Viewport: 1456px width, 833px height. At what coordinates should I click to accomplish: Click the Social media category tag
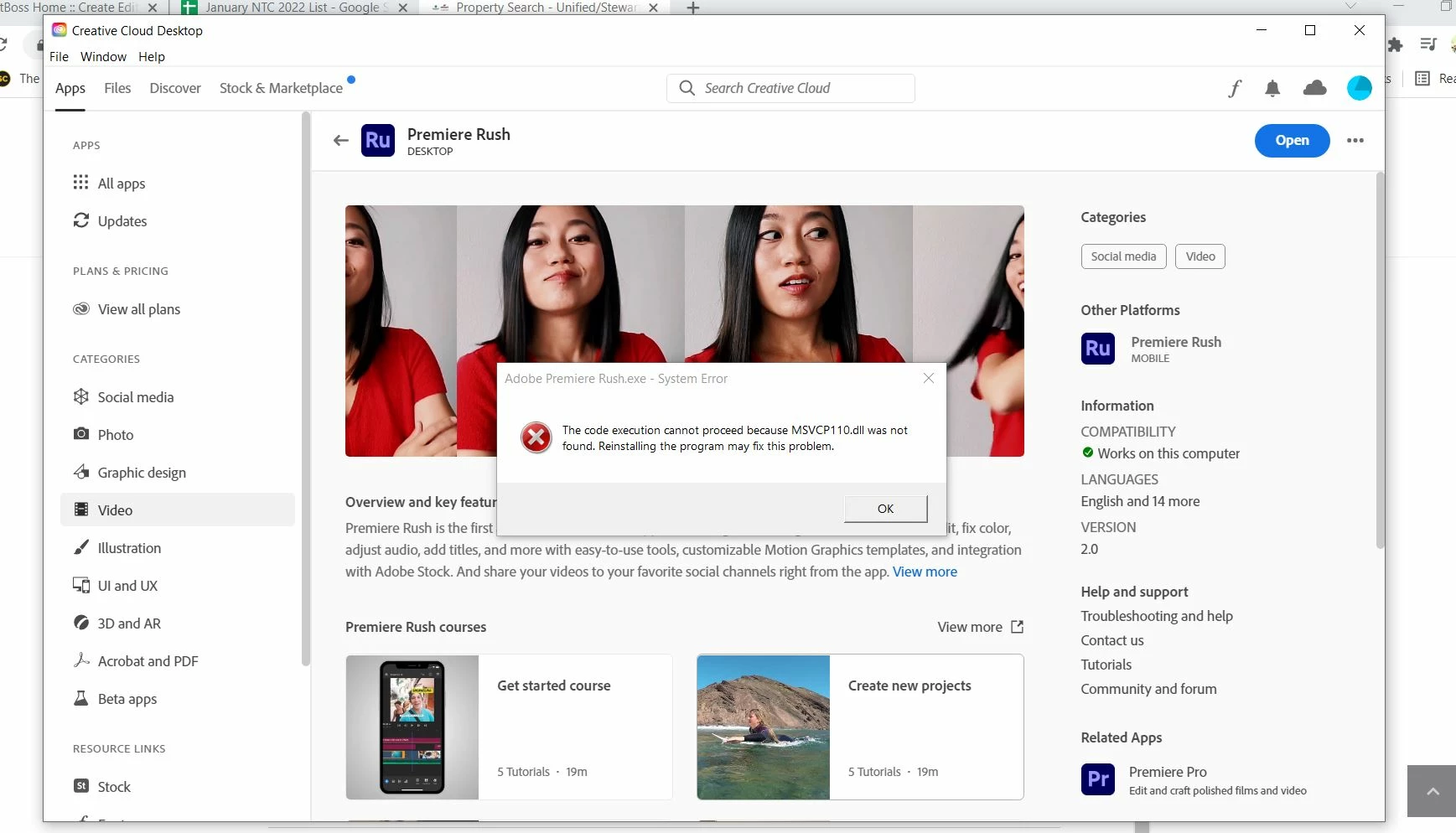coord(1123,256)
